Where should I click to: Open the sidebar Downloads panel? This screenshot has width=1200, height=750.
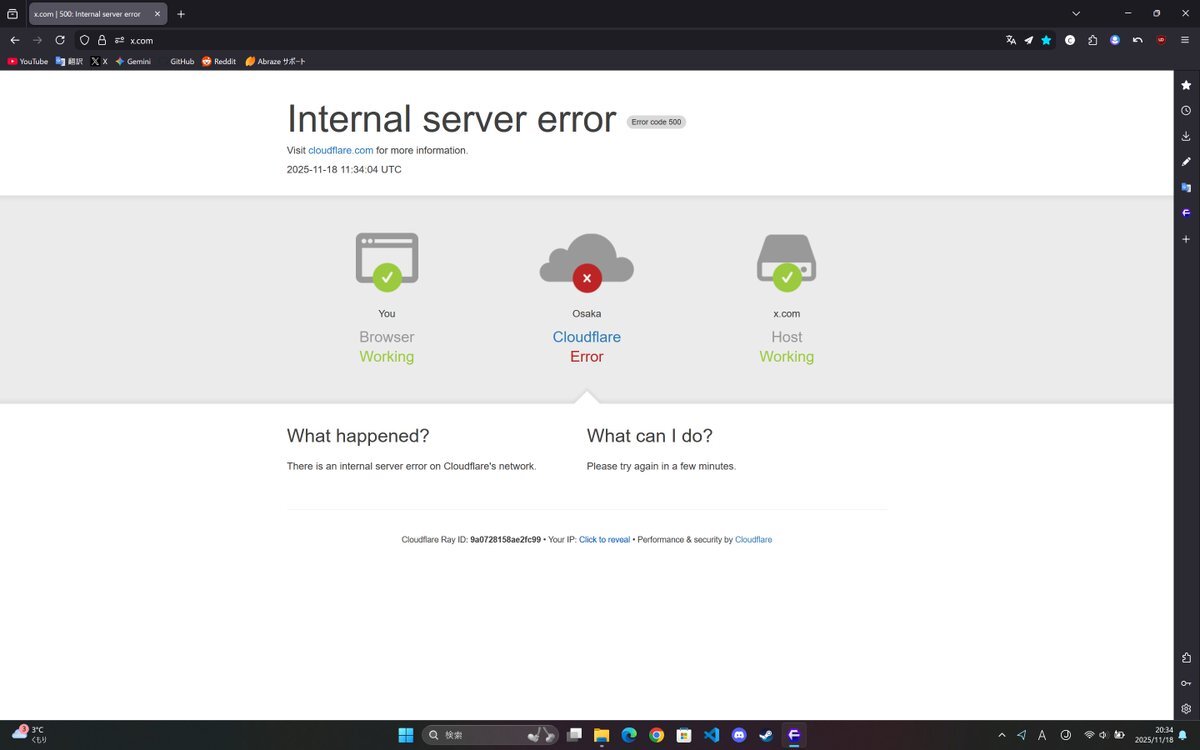click(x=1186, y=136)
